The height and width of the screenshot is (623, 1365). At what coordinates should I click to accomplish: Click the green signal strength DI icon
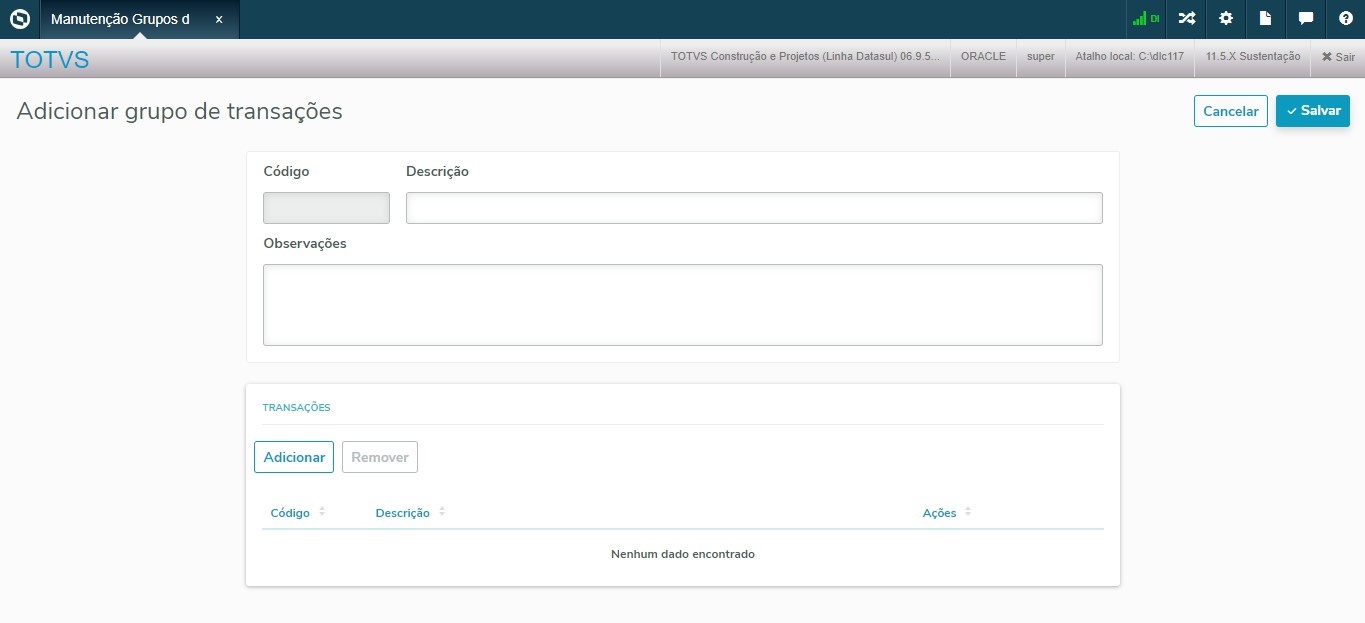pos(1145,19)
